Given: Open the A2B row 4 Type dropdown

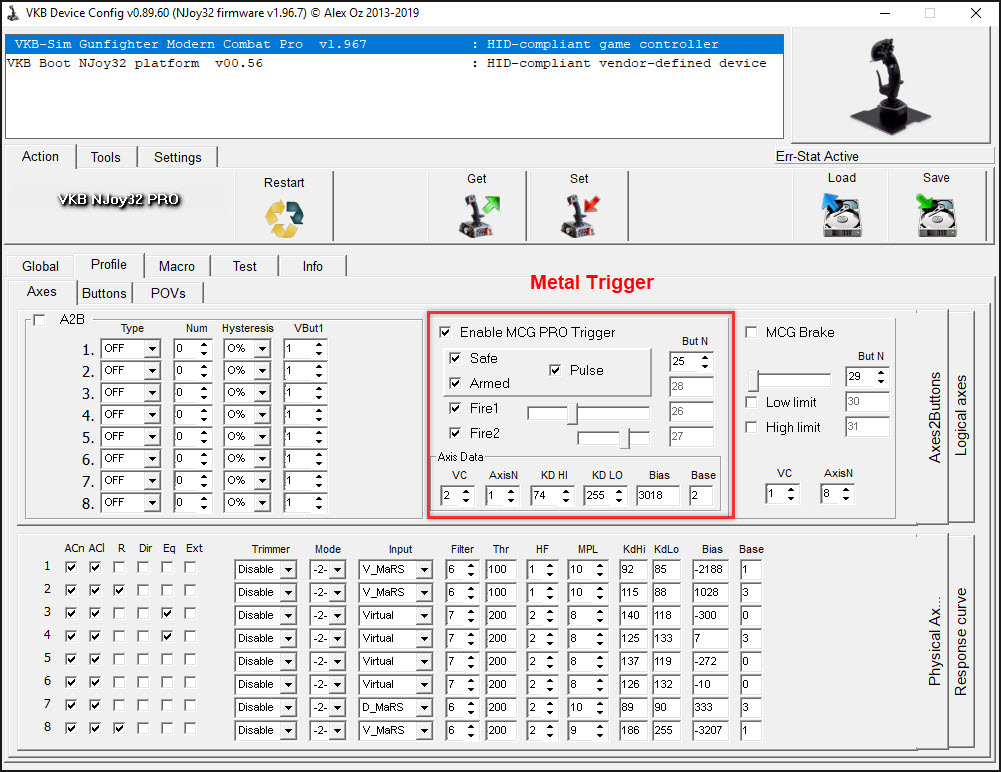Looking at the screenshot, I should [152, 415].
